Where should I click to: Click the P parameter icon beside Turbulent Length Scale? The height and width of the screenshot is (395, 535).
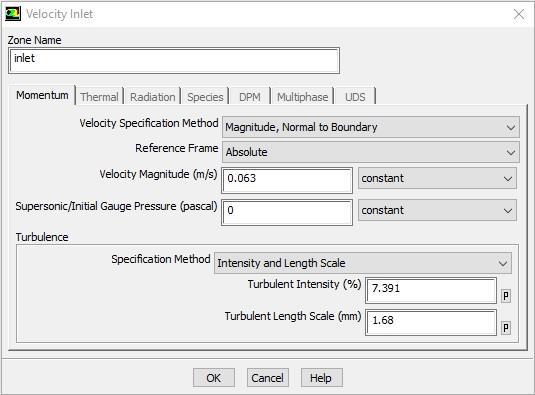506,328
